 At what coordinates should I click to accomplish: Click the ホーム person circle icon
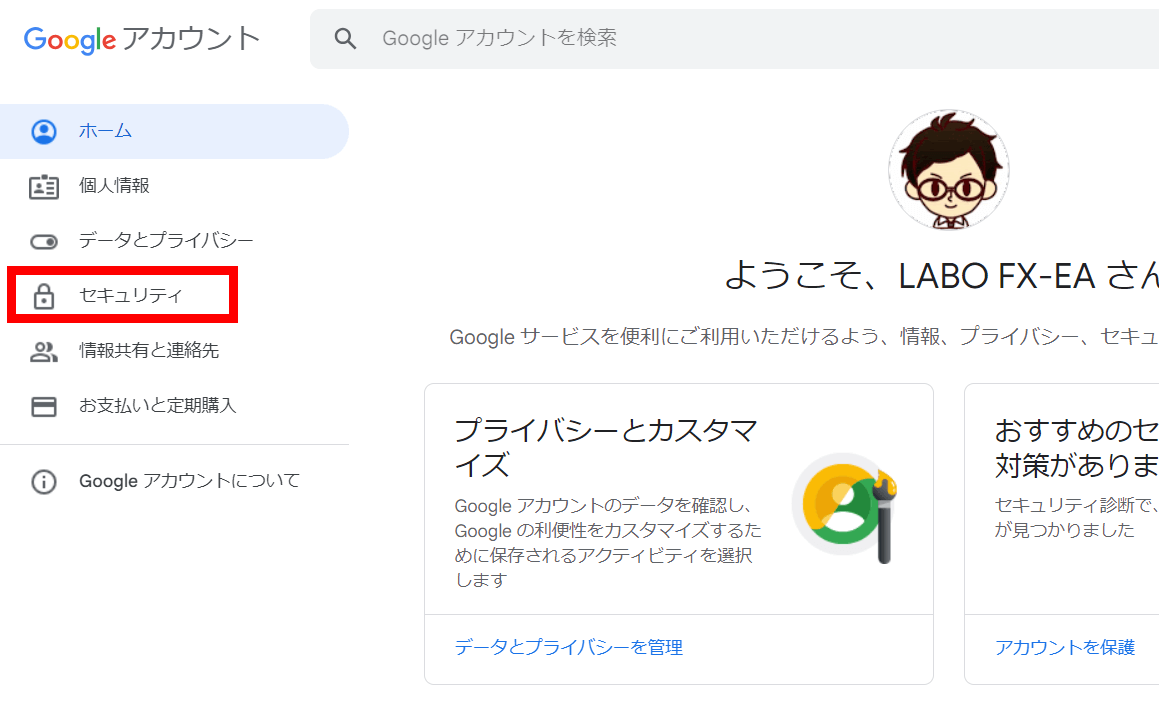click(x=44, y=132)
